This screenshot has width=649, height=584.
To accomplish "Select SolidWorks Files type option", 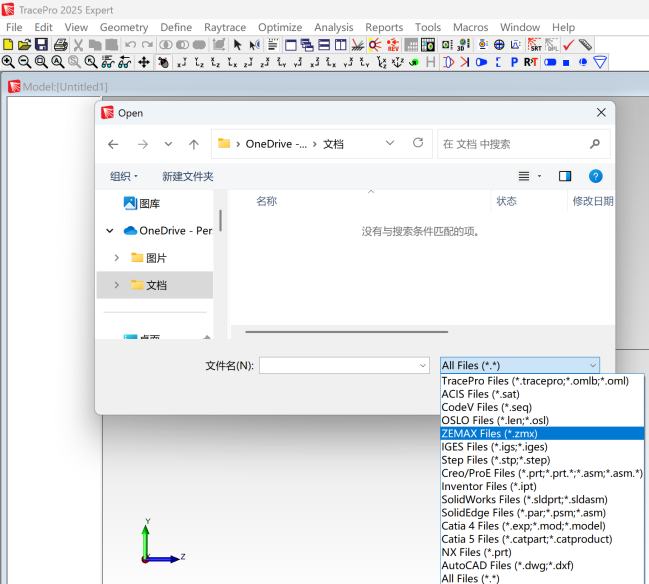I will pos(524,499).
